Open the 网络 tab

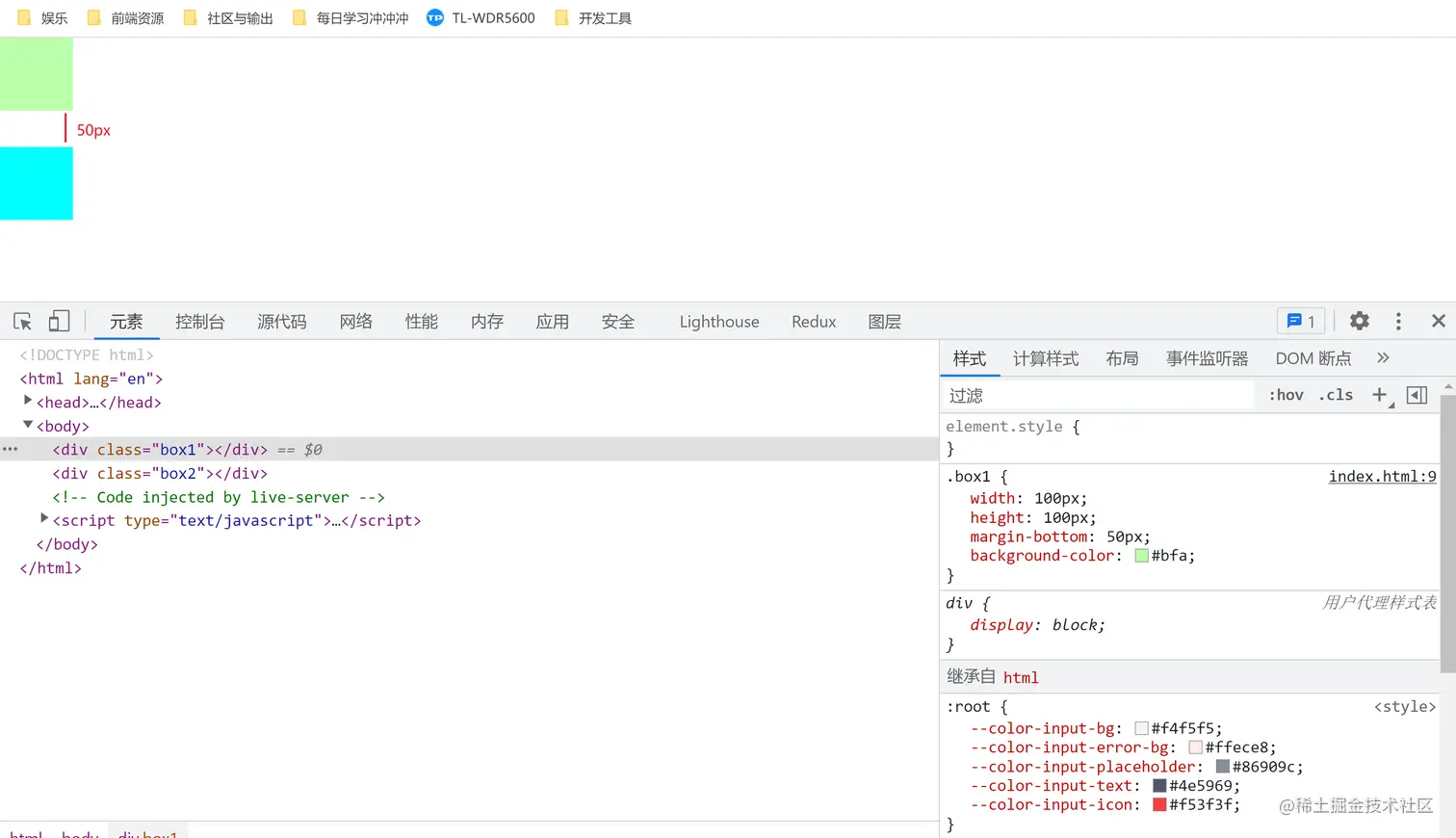356,322
